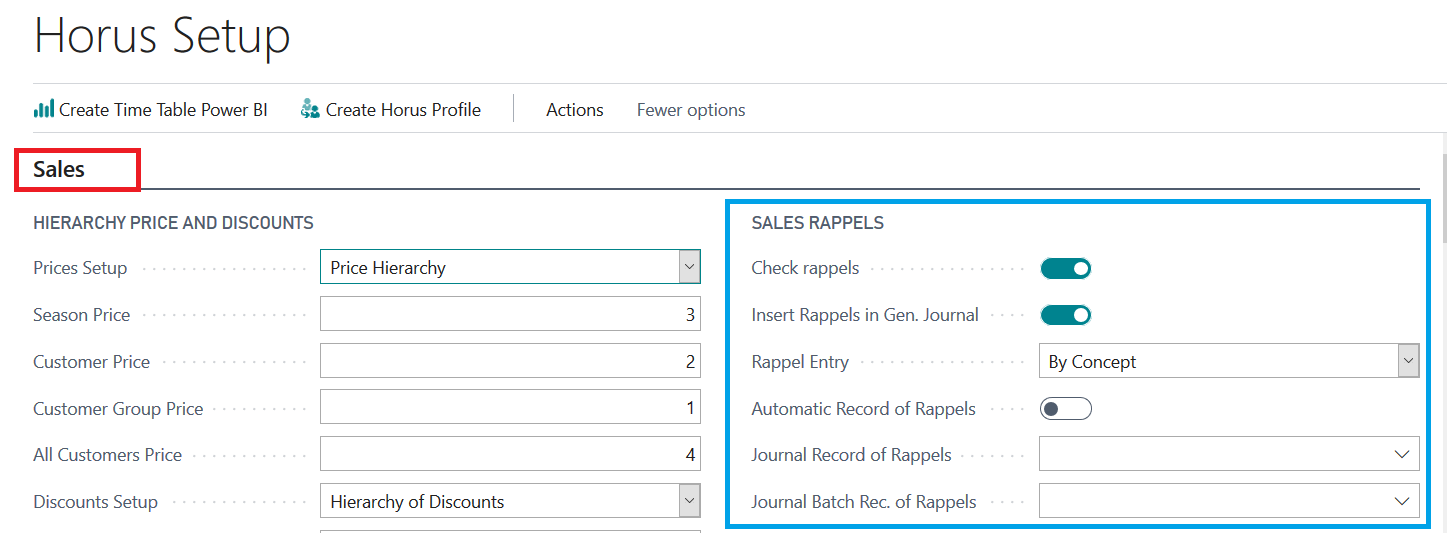Click the Create Time Table Power BI chart icon
The image size is (1447, 533).
point(43,109)
